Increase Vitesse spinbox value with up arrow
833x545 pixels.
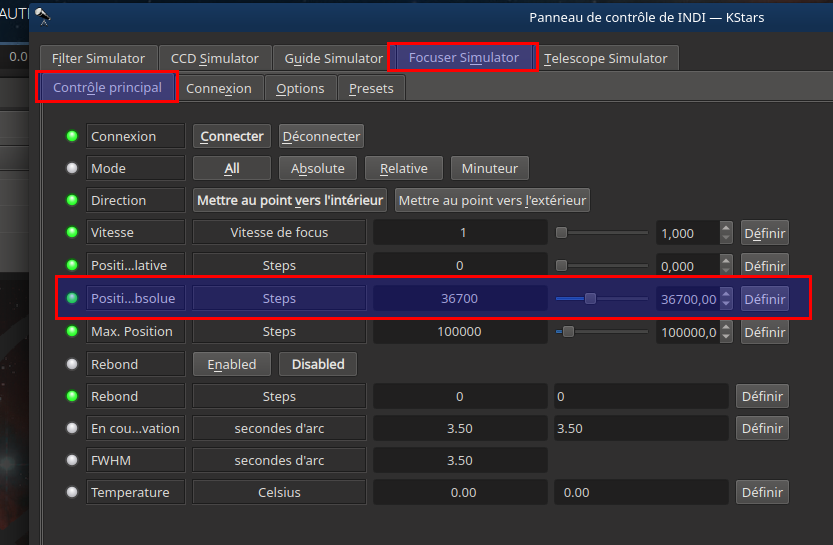[726, 227]
